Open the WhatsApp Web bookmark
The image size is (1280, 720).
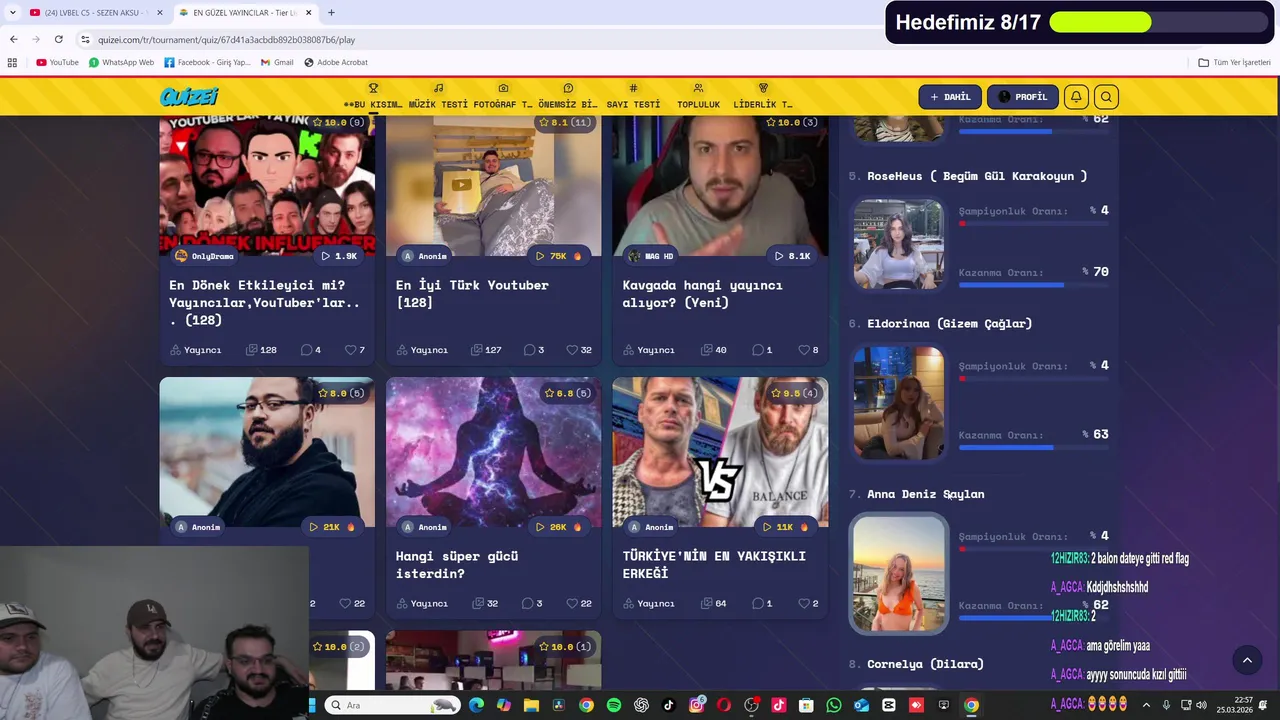(121, 62)
